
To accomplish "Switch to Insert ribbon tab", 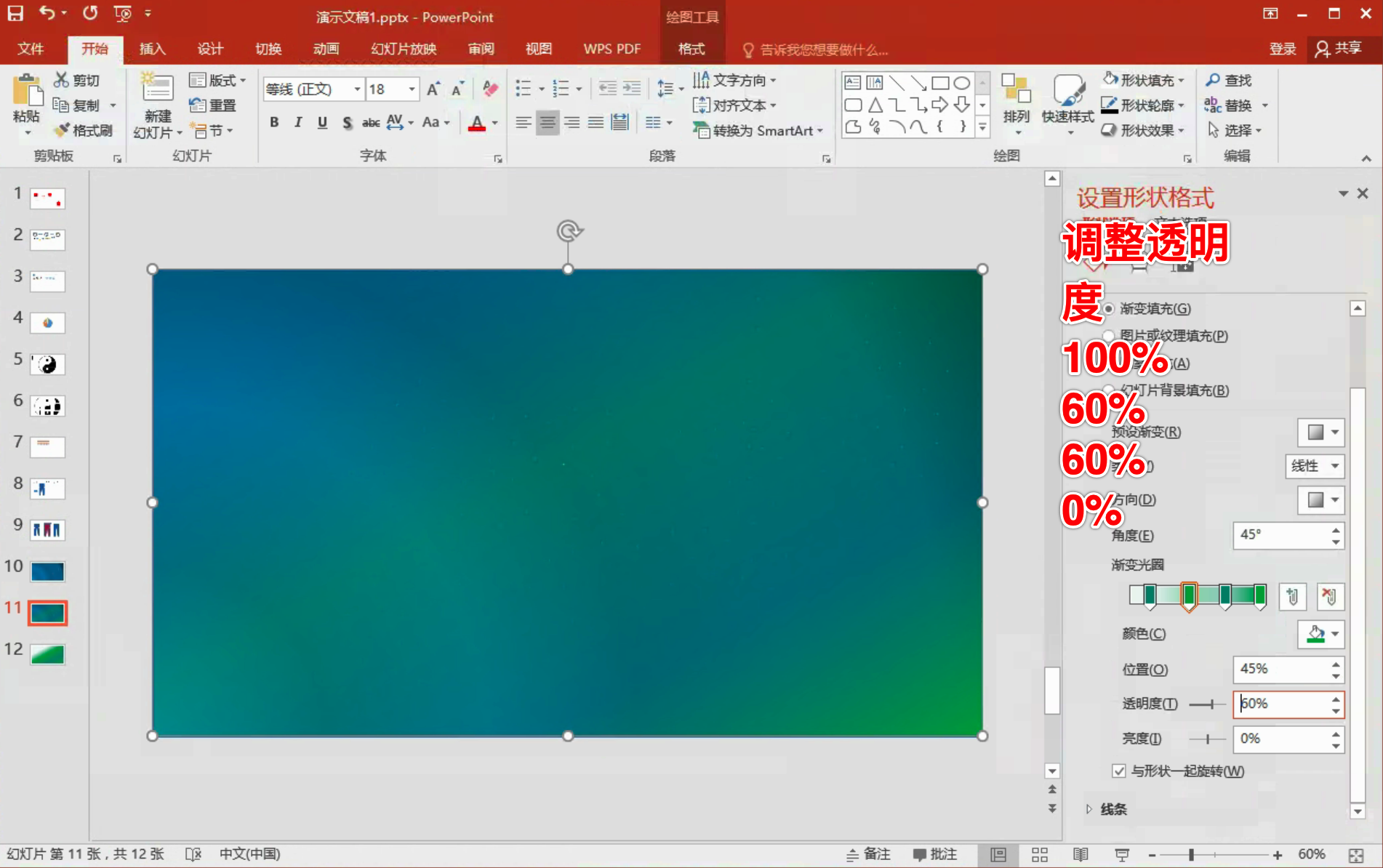I will (152, 49).
